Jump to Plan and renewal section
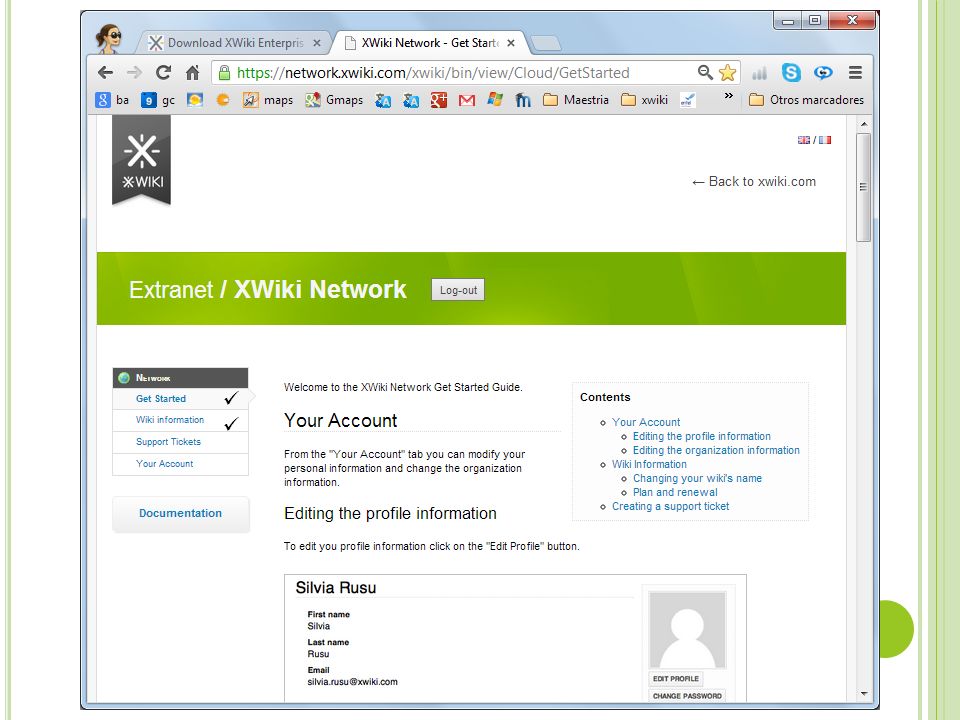 pyautogui.click(x=675, y=493)
